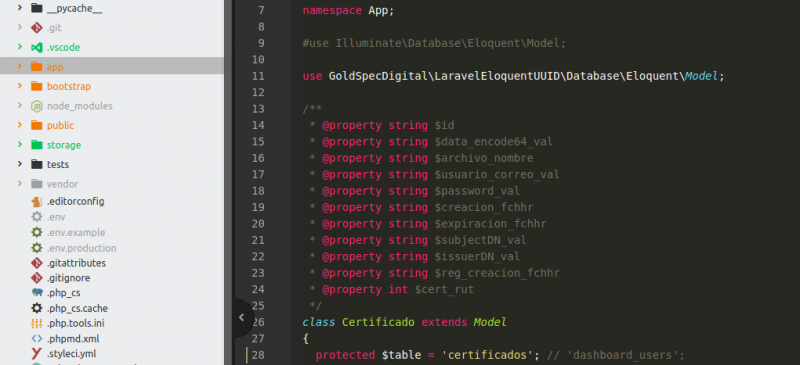Click the .gitattributes git icon
Screen dimensions: 800x365
pyautogui.click(x=36, y=263)
